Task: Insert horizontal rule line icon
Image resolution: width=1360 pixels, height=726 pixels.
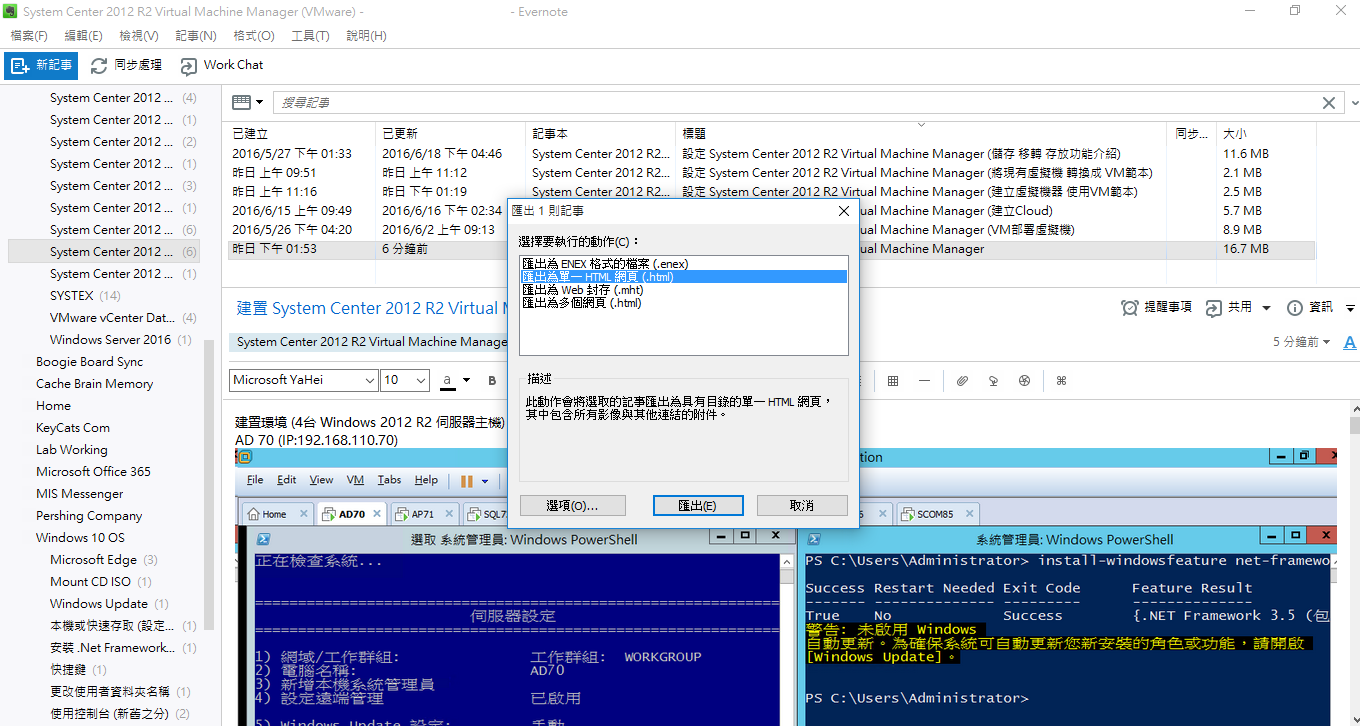Action: click(924, 381)
